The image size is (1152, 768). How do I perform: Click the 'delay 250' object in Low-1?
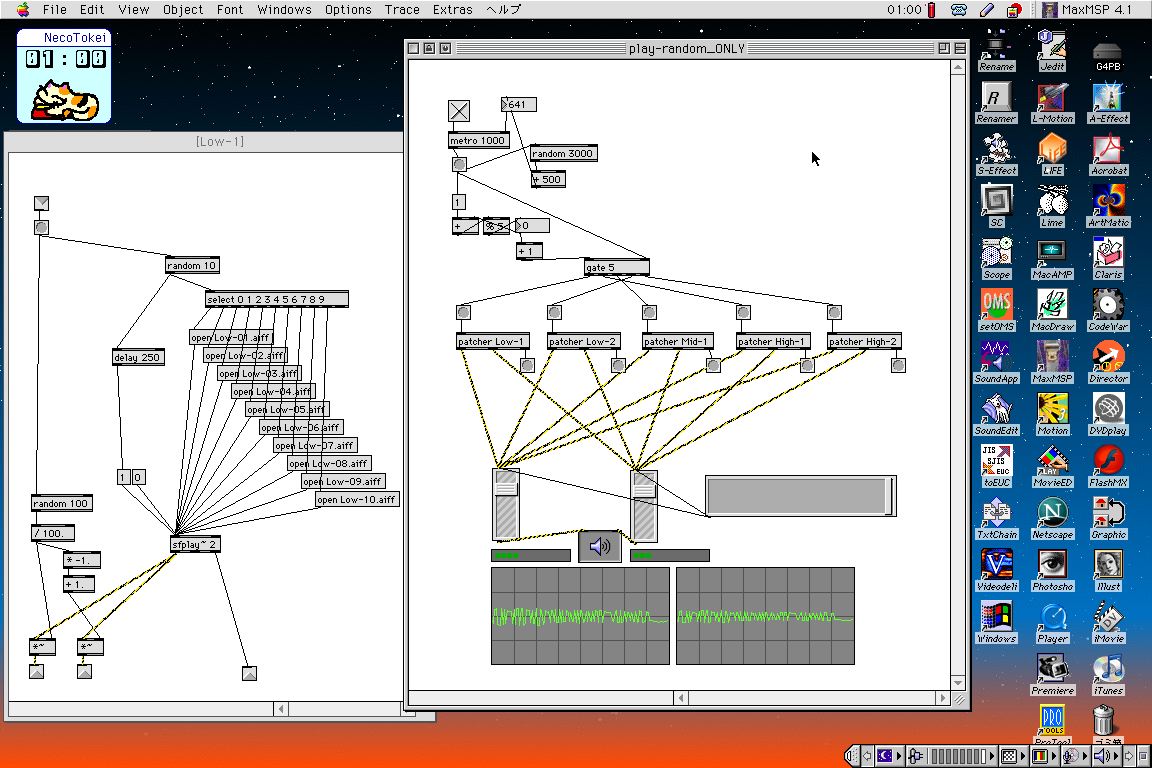(x=138, y=357)
